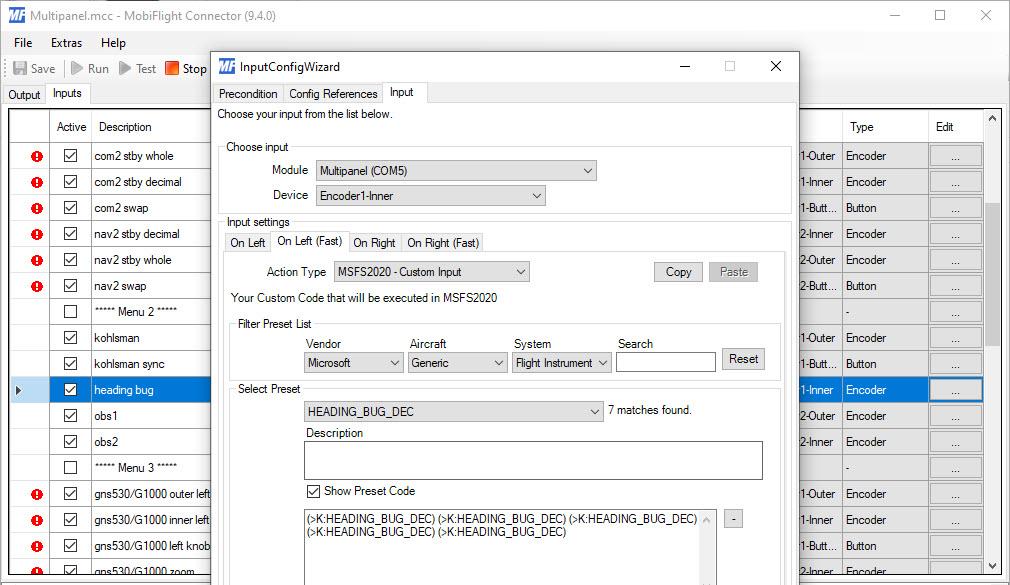Screen dimensions: 1010x585
Task: Open the Extras menu
Action: [67, 43]
